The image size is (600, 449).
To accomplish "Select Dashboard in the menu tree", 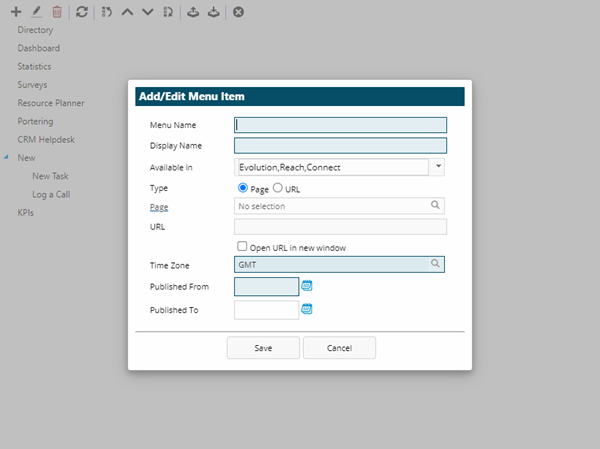I will pyautogui.click(x=38, y=48).
